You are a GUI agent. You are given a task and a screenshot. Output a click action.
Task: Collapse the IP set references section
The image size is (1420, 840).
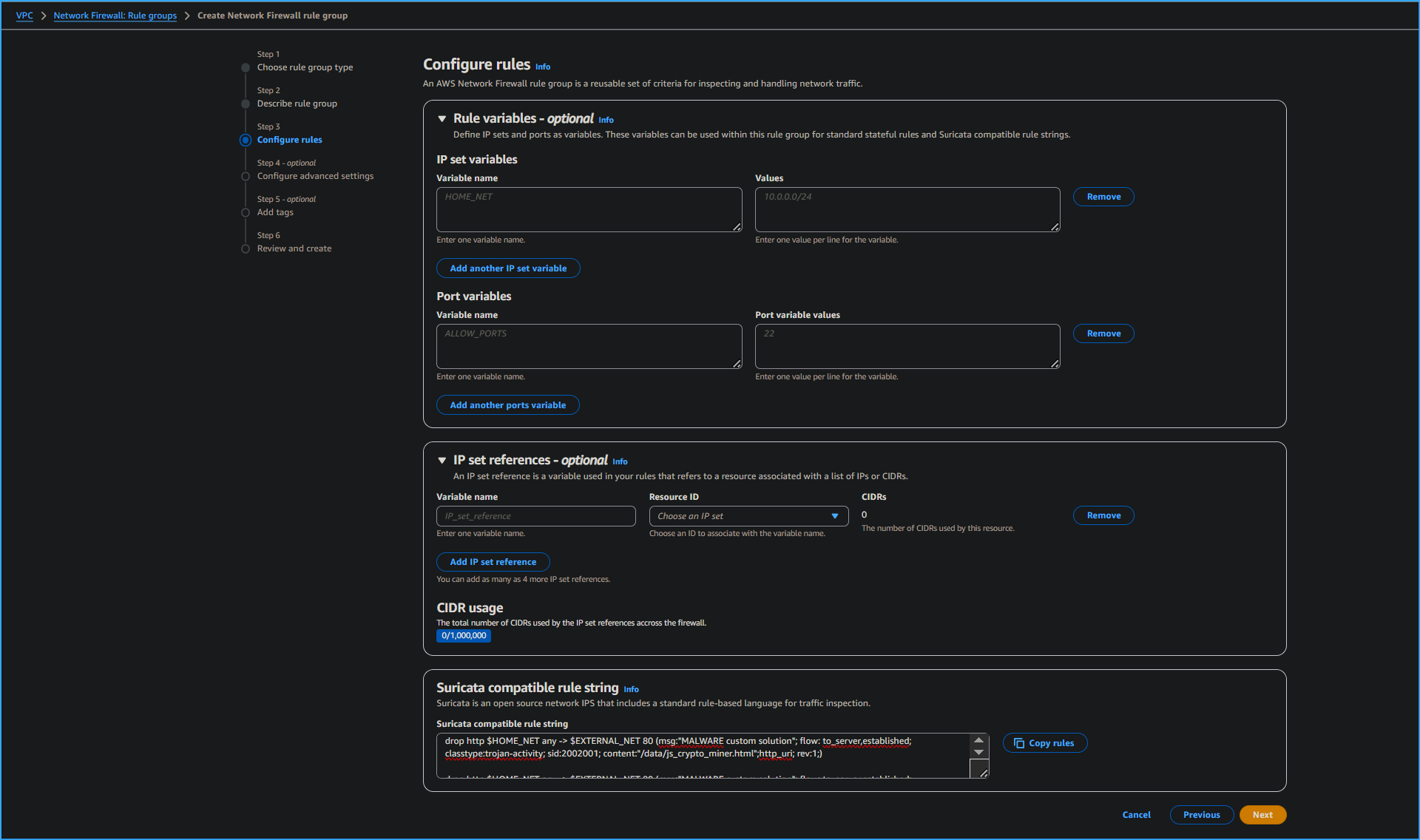point(442,460)
